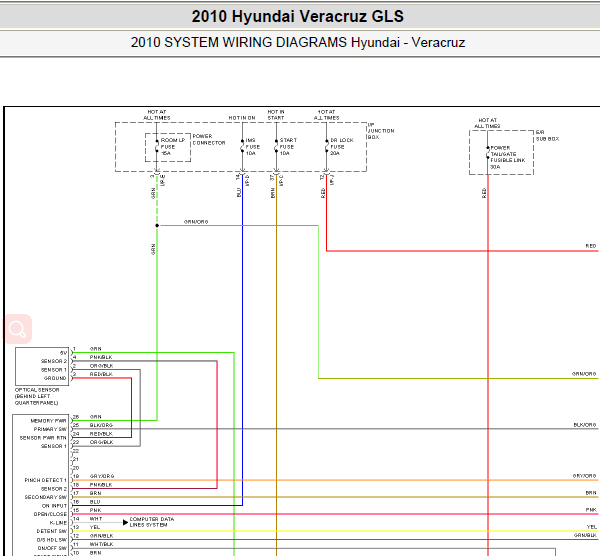Click the "DR LOCK FUSE 20A" label
This screenshot has width=600, height=556.
click(x=342, y=147)
